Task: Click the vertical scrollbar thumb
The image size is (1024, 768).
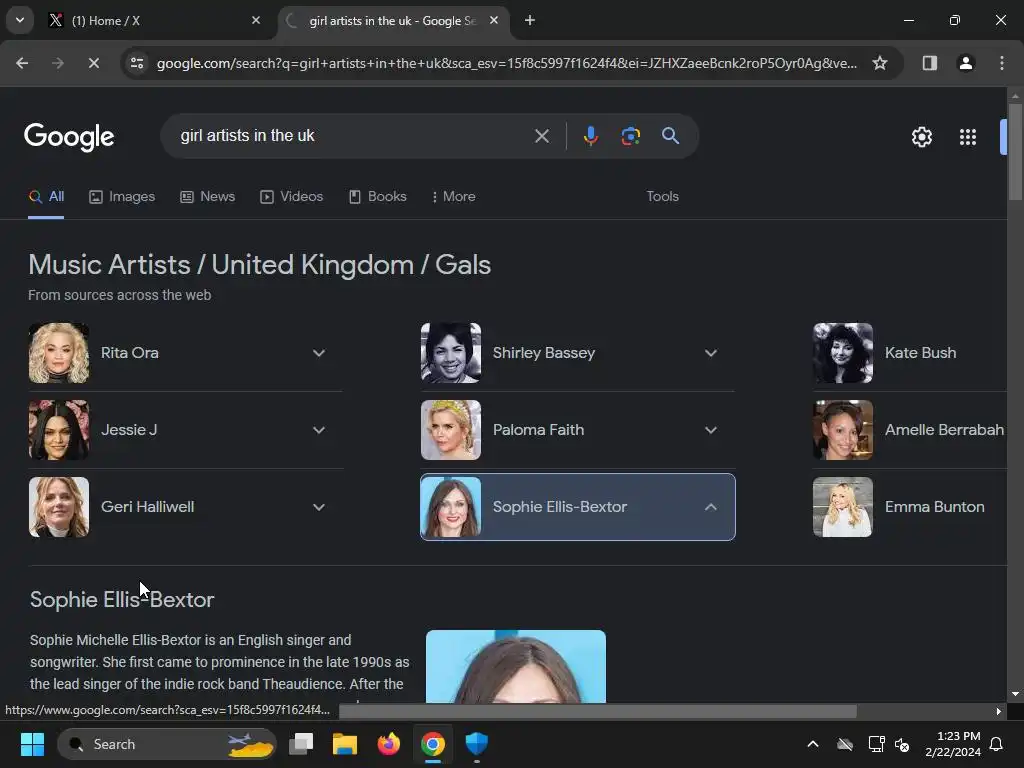Action: 1015,152
